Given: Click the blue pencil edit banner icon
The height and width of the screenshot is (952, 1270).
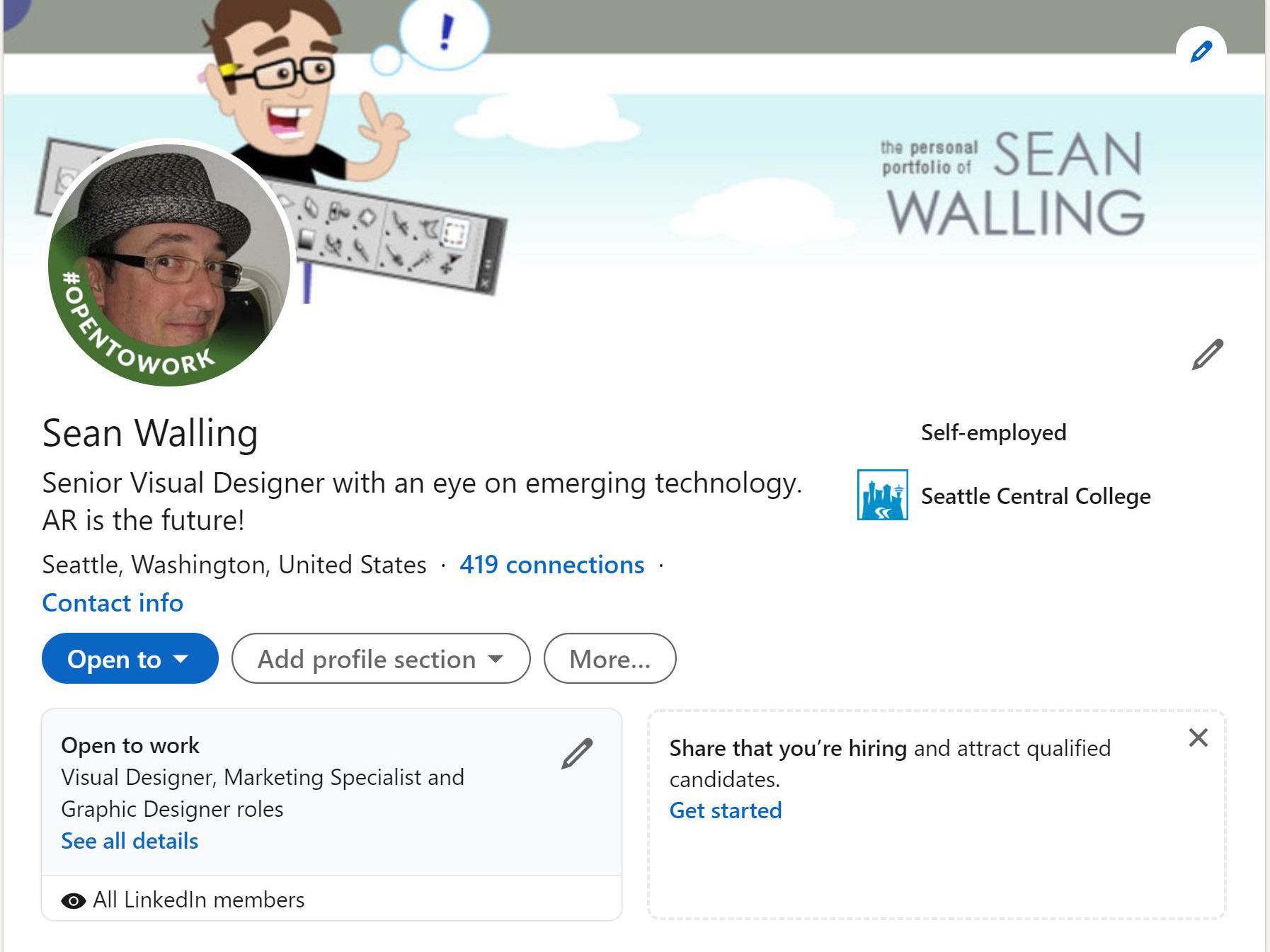Looking at the screenshot, I should pyautogui.click(x=1201, y=52).
